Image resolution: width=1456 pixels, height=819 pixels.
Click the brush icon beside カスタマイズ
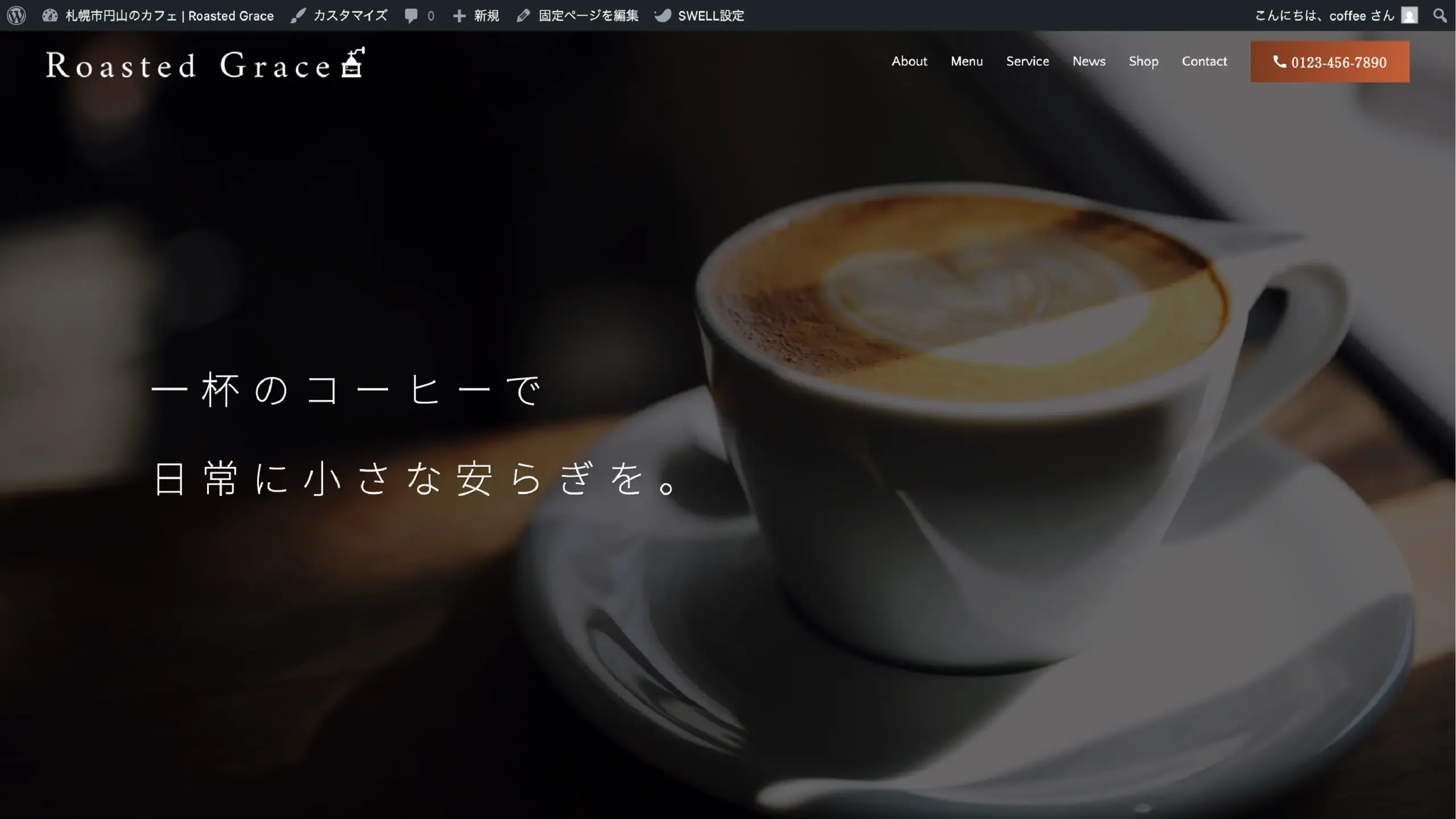coord(298,15)
